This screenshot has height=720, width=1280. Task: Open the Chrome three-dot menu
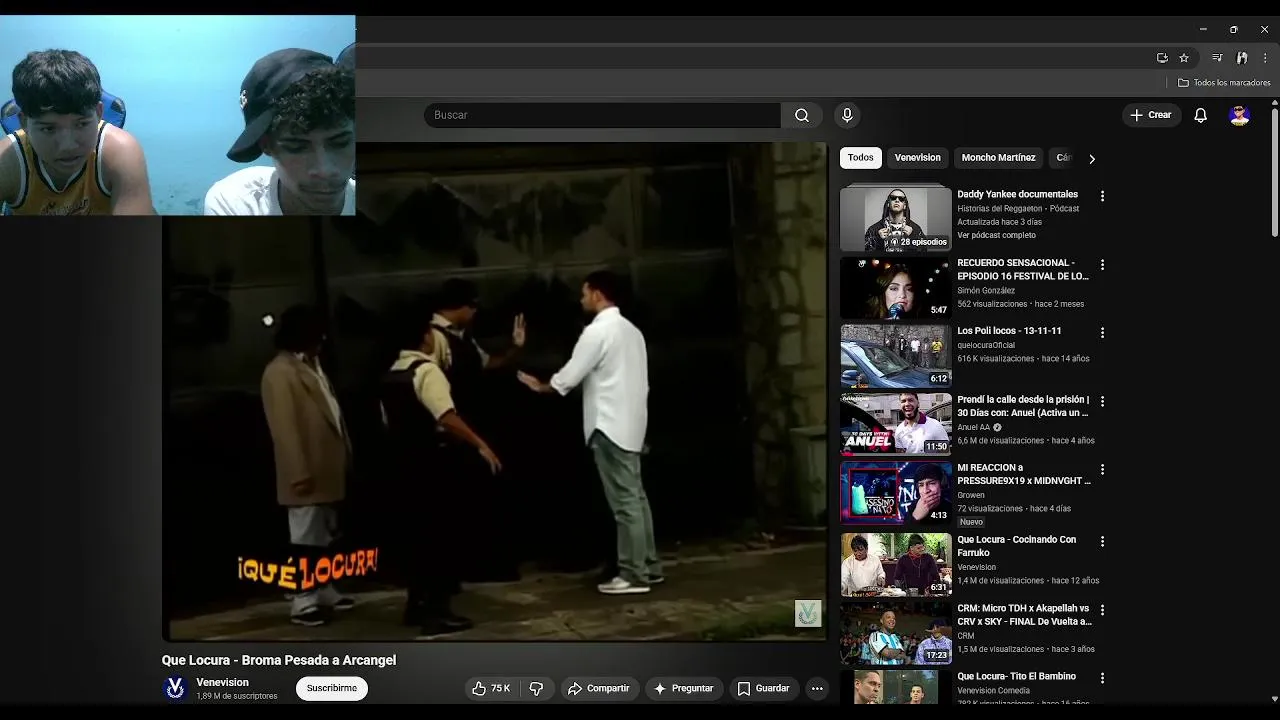click(1265, 58)
